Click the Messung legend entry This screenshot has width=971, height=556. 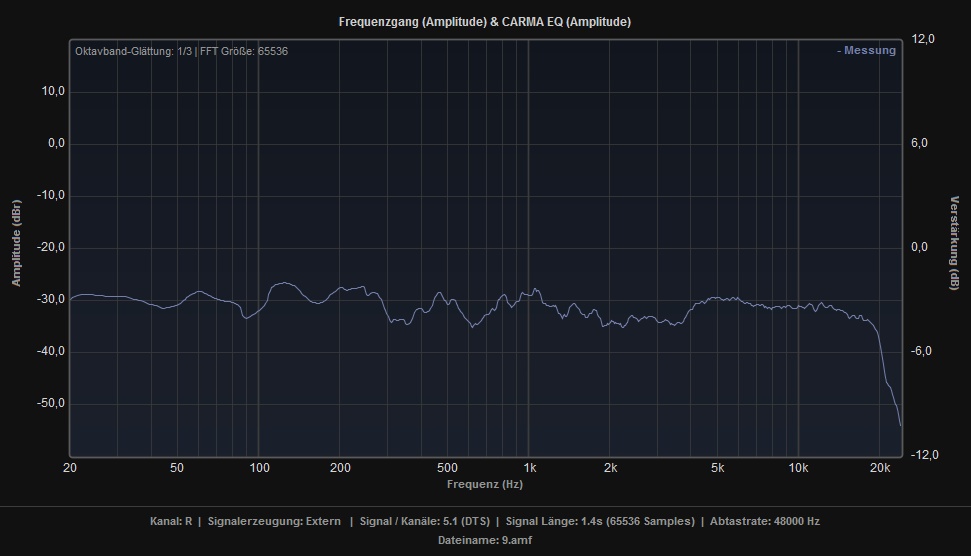pyautogui.click(x=866, y=51)
